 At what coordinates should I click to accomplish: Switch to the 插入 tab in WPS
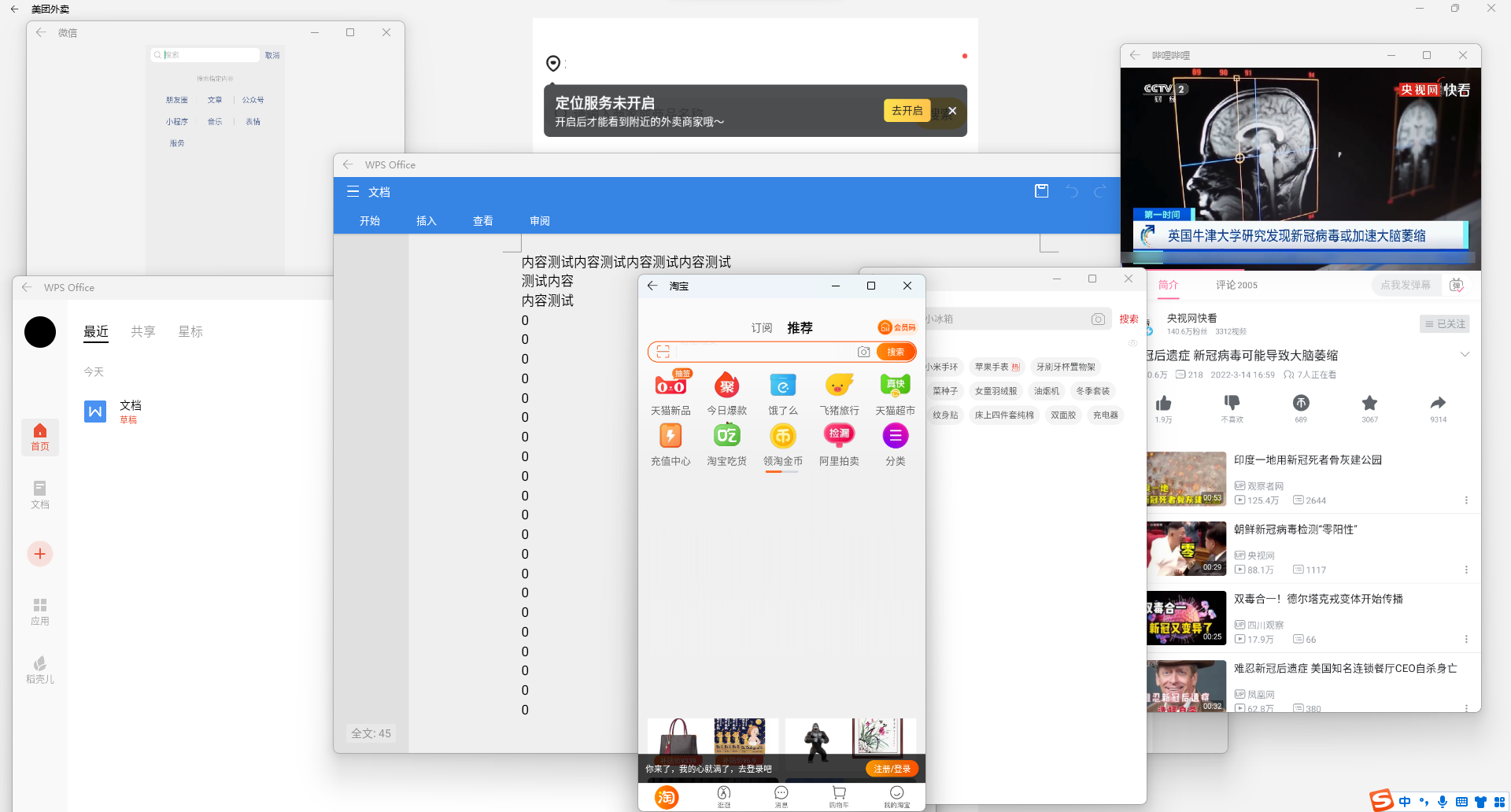pyautogui.click(x=426, y=221)
